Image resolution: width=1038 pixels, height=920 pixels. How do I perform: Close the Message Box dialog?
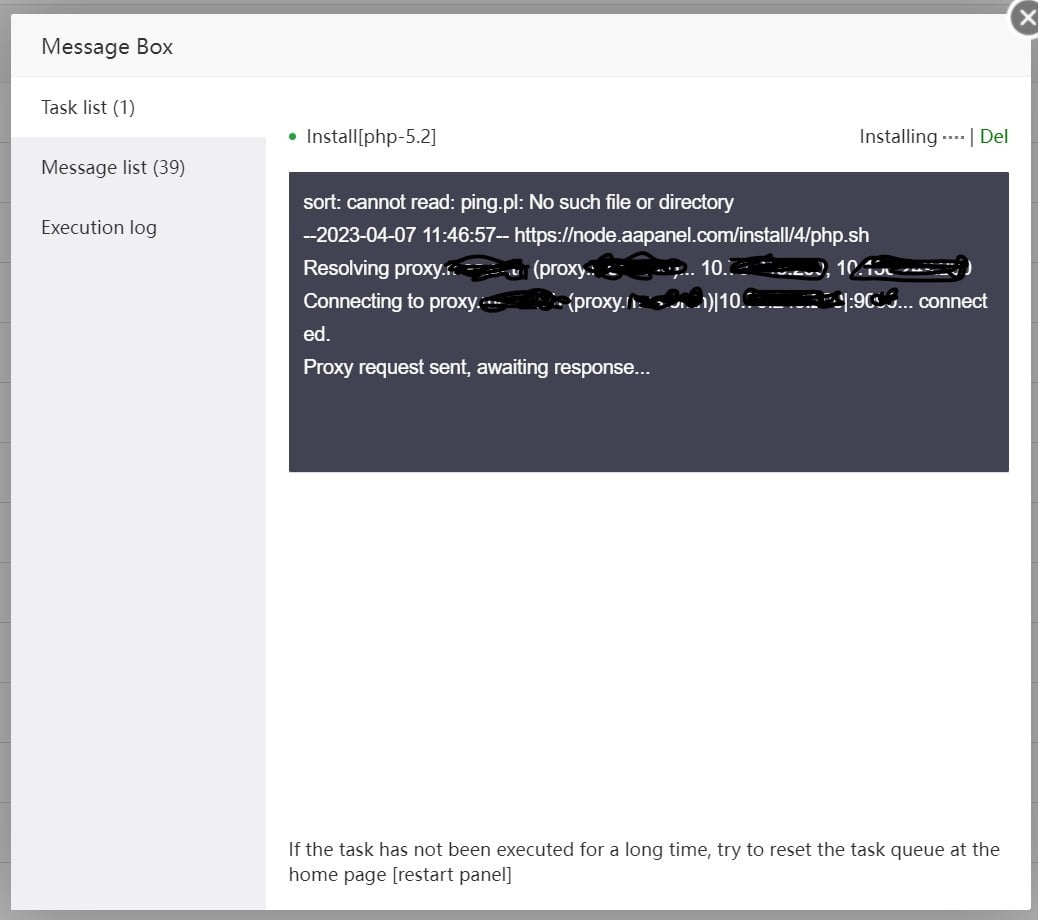1026,19
